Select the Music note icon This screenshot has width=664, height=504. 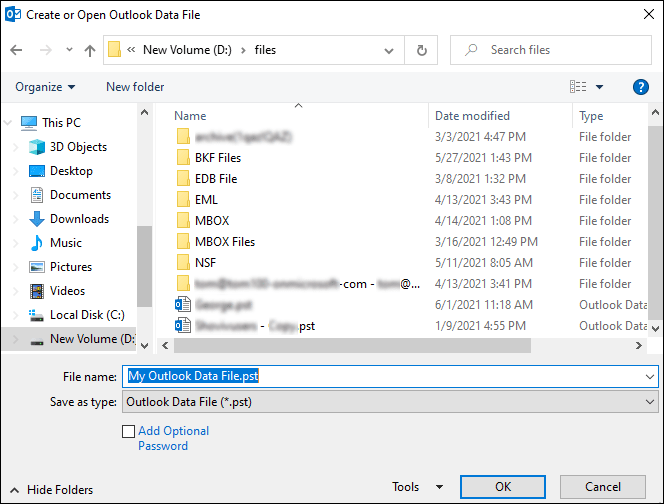coord(37,243)
